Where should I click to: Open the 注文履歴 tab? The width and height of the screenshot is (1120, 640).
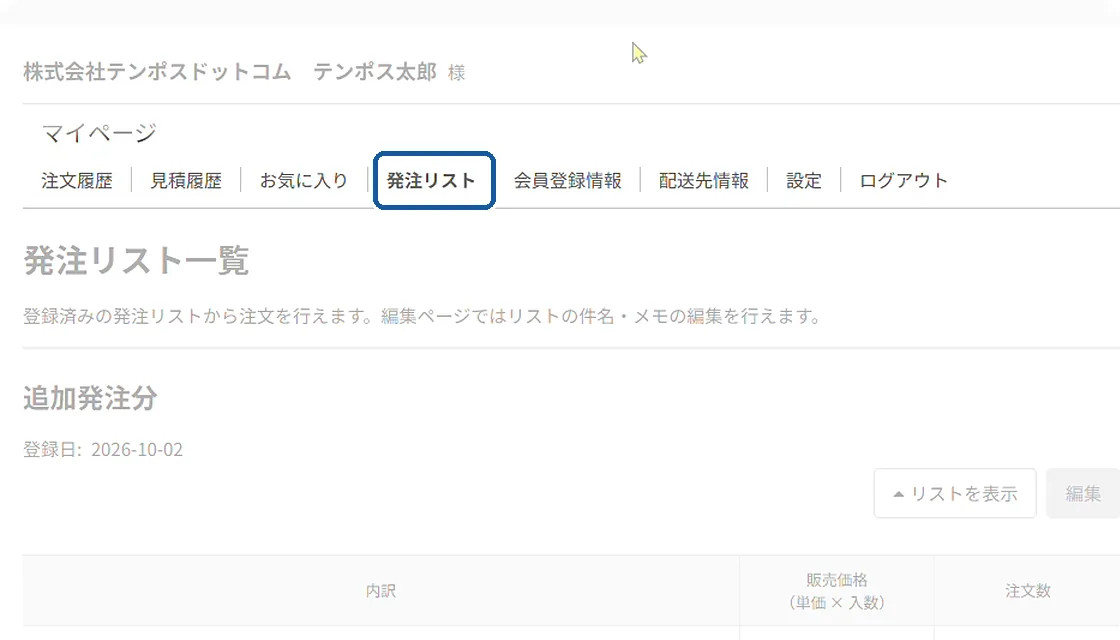coord(76,181)
